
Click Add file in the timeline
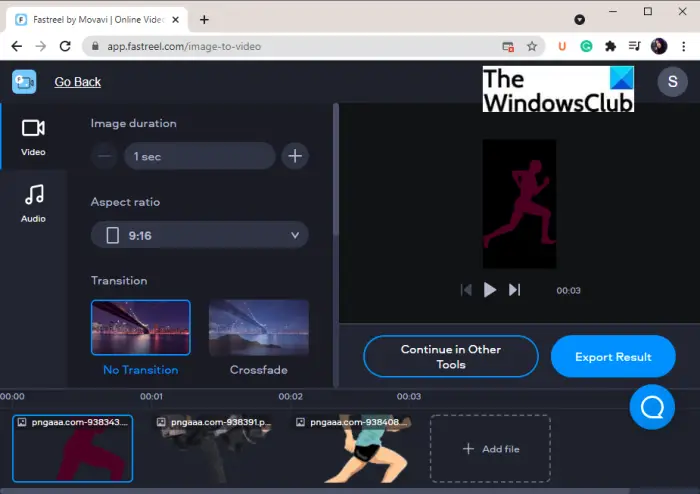click(490, 448)
